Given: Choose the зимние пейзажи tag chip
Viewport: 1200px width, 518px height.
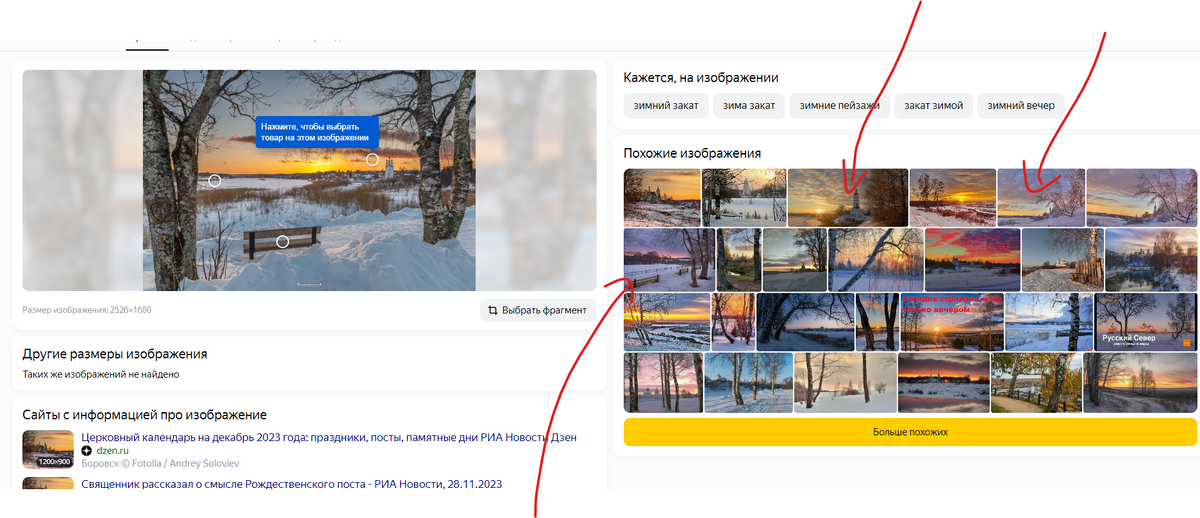Looking at the screenshot, I should click(839, 105).
